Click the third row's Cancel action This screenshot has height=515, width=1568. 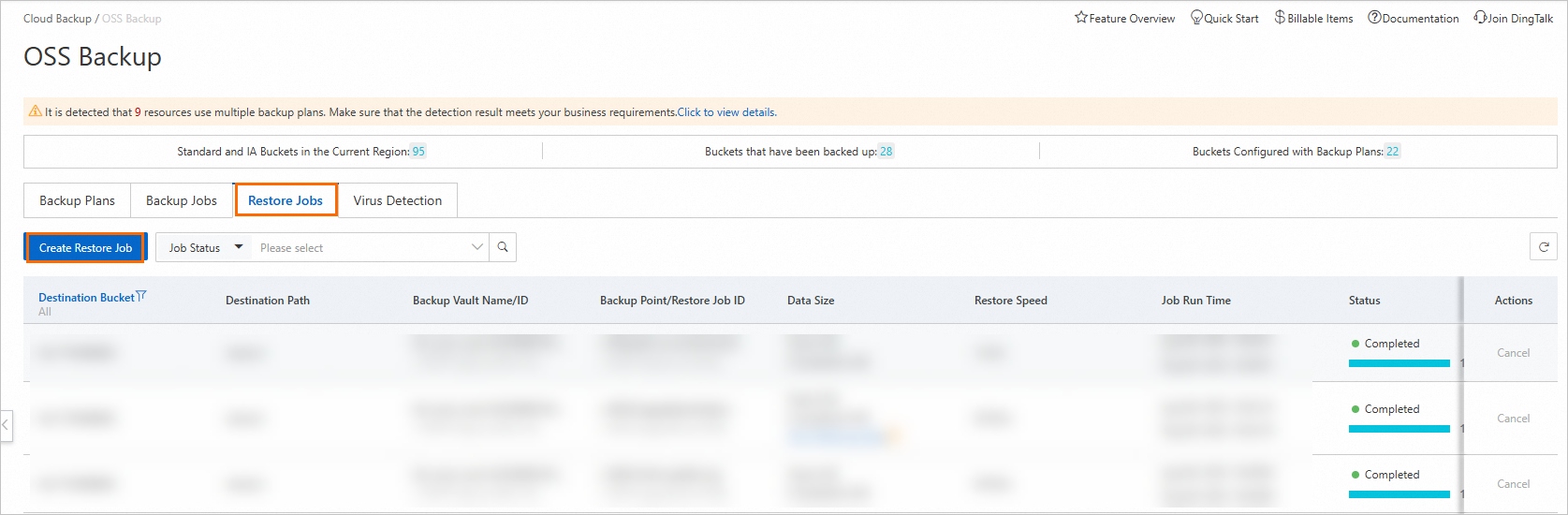(1513, 484)
